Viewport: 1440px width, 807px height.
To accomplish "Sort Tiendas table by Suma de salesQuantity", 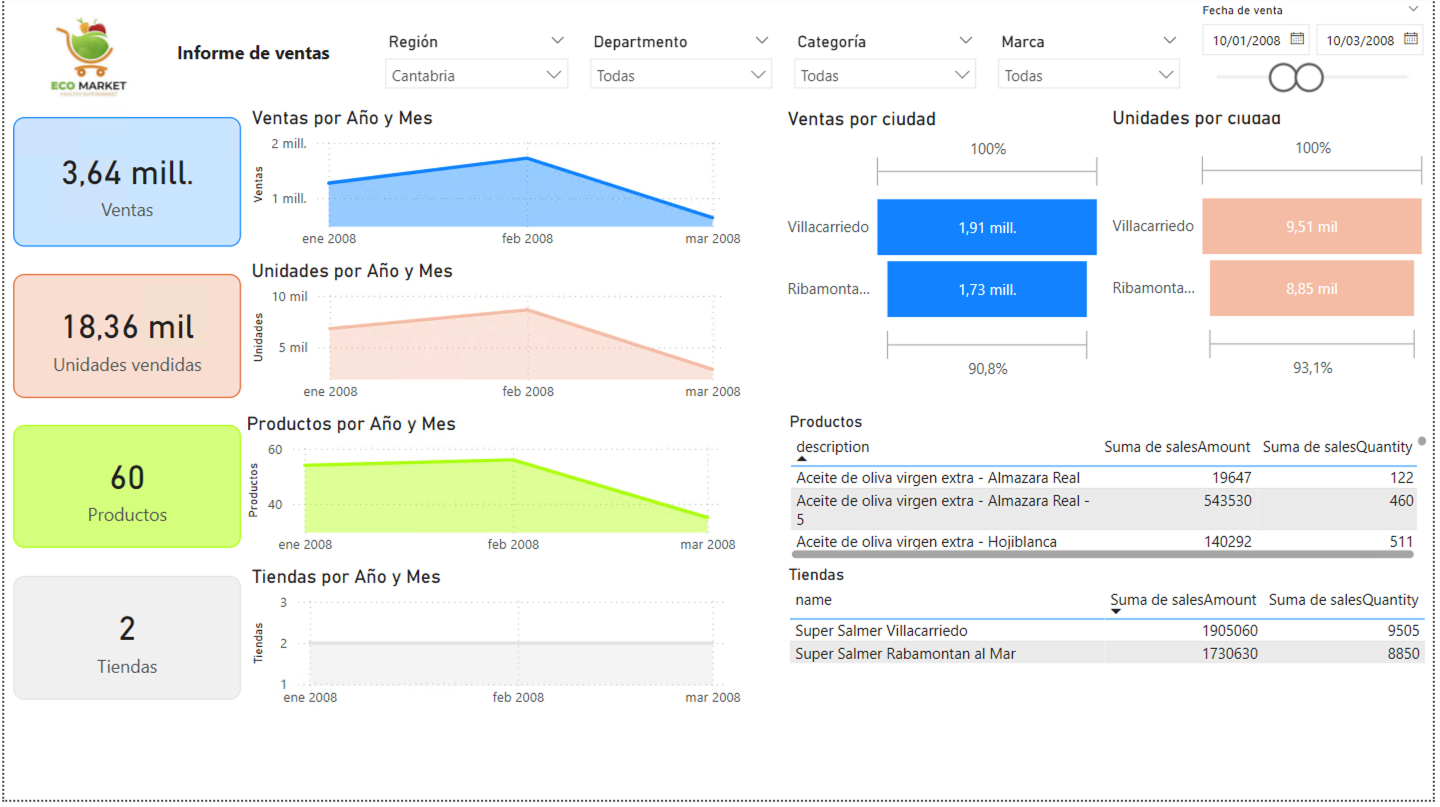I will [x=1343, y=600].
